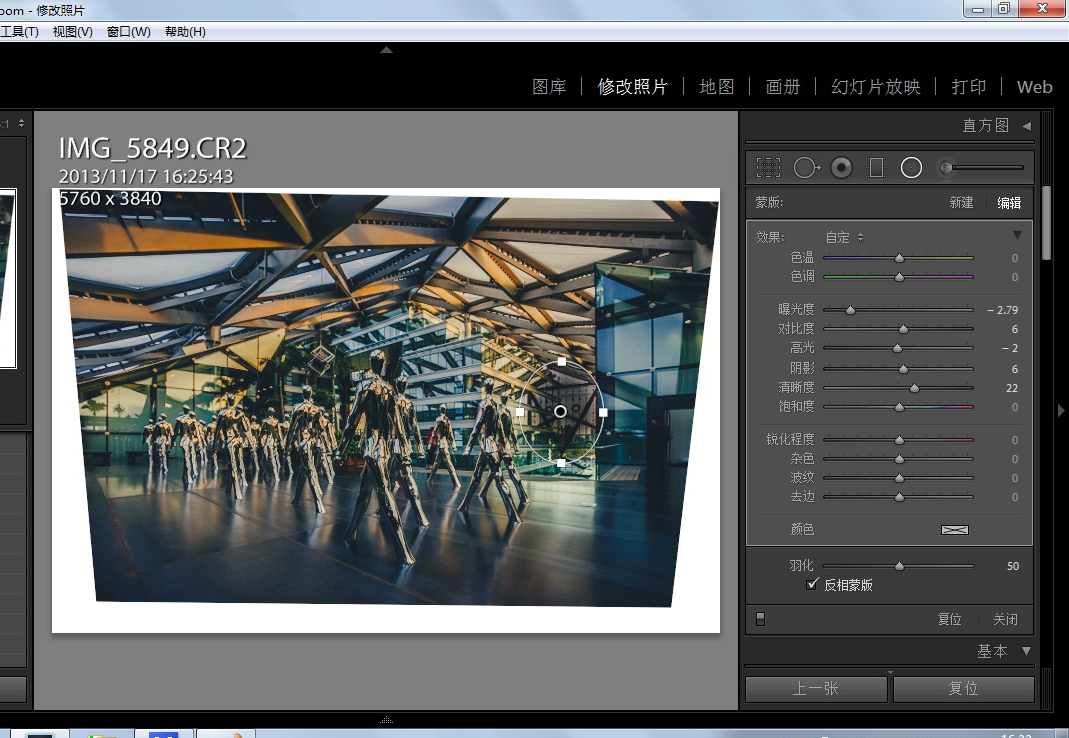Select the Adjustment Brush tool
Image resolution: width=1069 pixels, height=738 pixels.
[946, 167]
